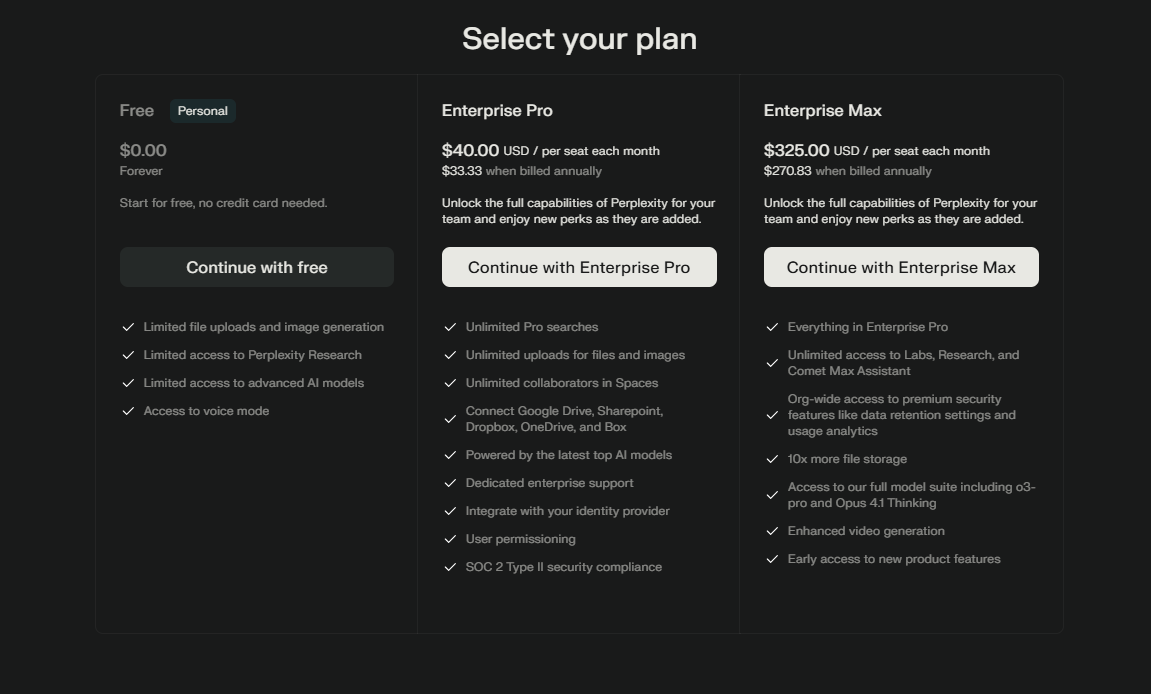Viewport: 1151px width, 694px height.
Task: Click the Enterprise Max plan heading
Action: pos(822,111)
